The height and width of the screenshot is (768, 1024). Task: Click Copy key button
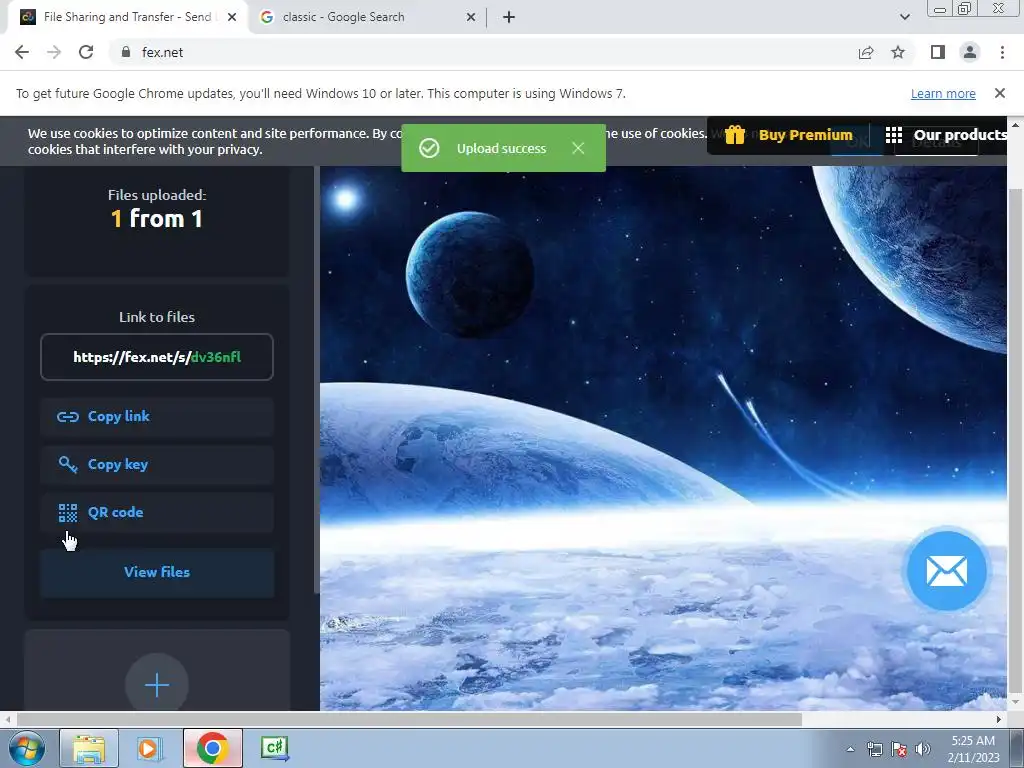click(x=157, y=464)
